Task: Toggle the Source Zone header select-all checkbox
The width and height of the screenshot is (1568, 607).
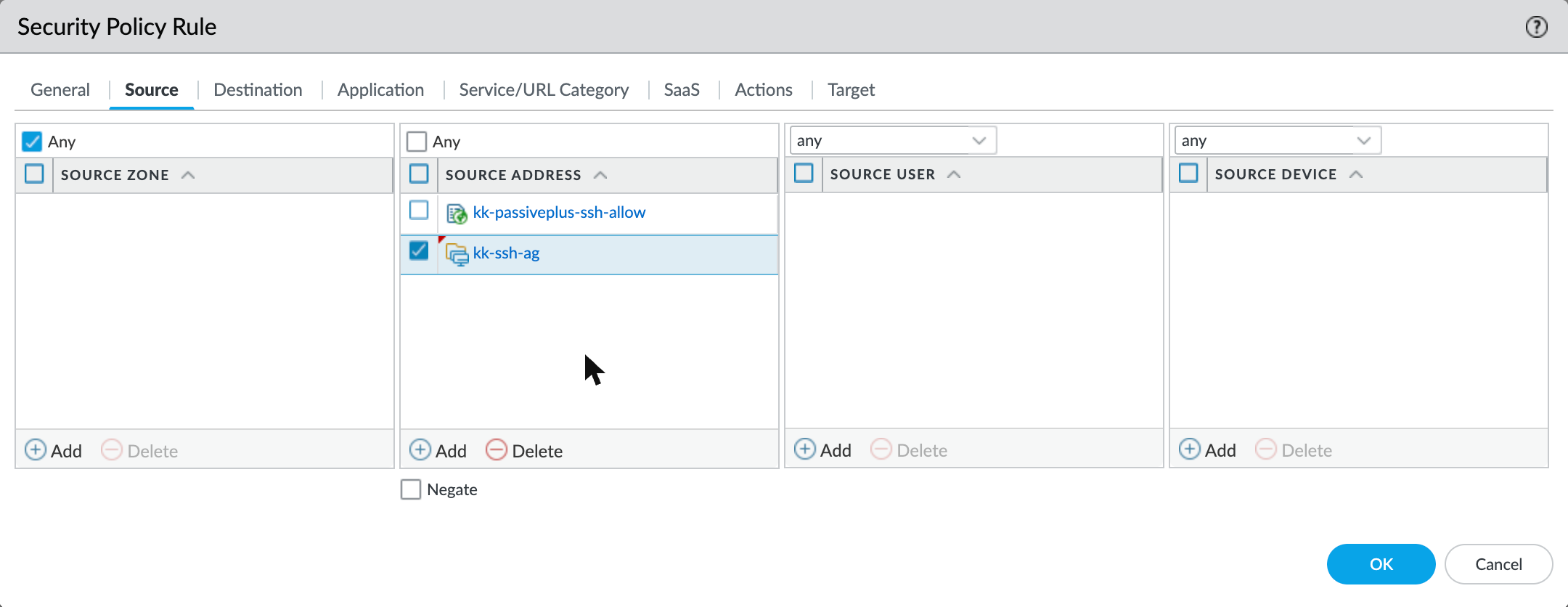Action: (35, 174)
